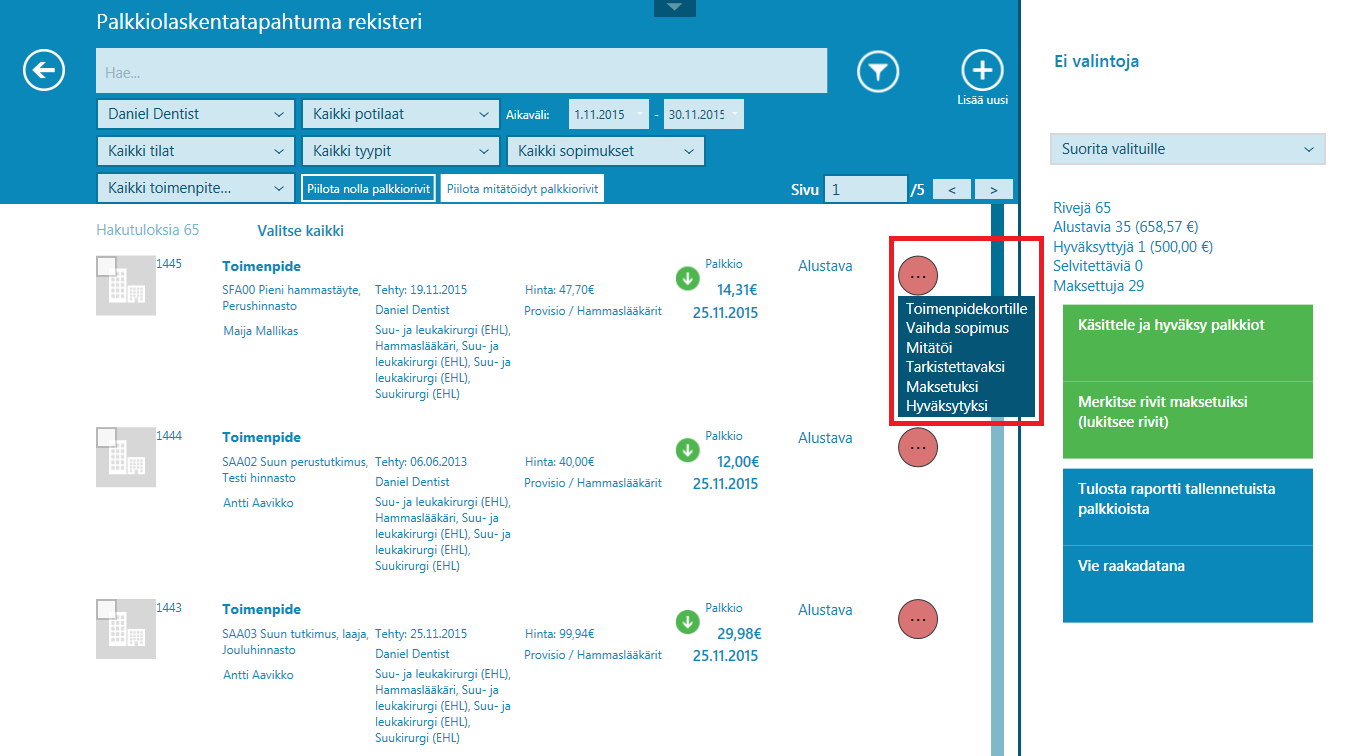Tick the checkbox for row 1444
The image size is (1345, 756).
coord(105,438)
